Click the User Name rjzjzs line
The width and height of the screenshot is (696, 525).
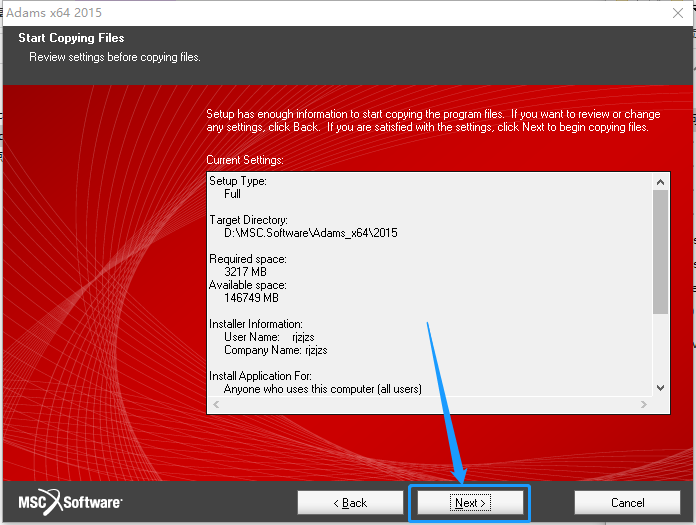(x=269, y=337)
